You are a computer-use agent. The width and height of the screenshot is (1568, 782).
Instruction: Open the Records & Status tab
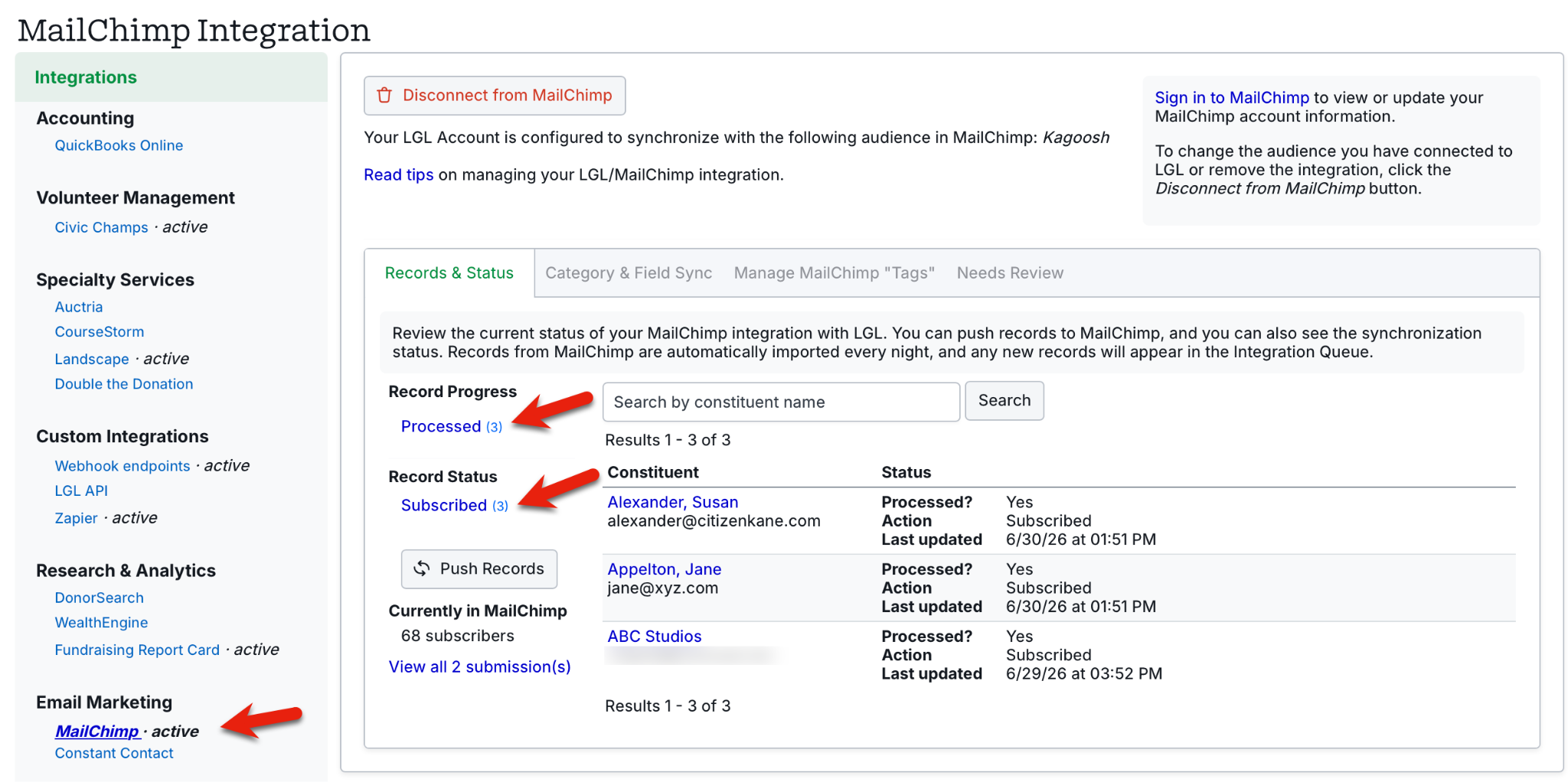point(449,273)
